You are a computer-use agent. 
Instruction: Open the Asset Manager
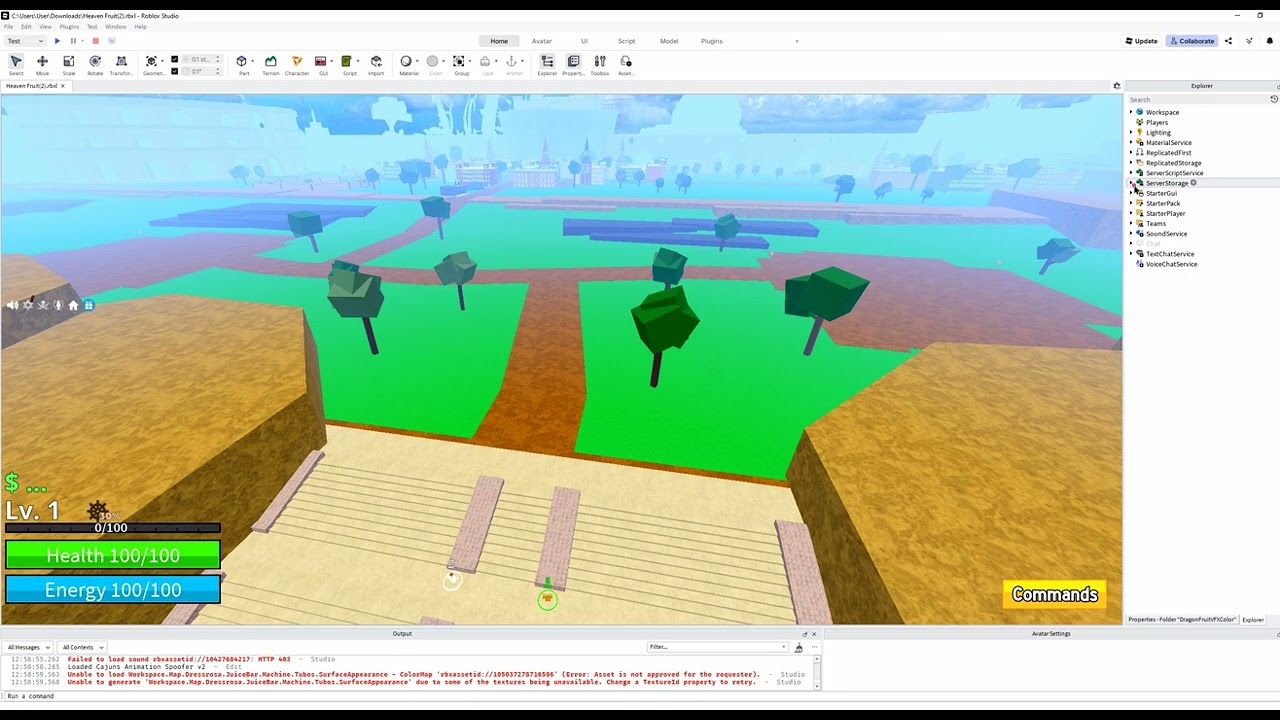626,65
